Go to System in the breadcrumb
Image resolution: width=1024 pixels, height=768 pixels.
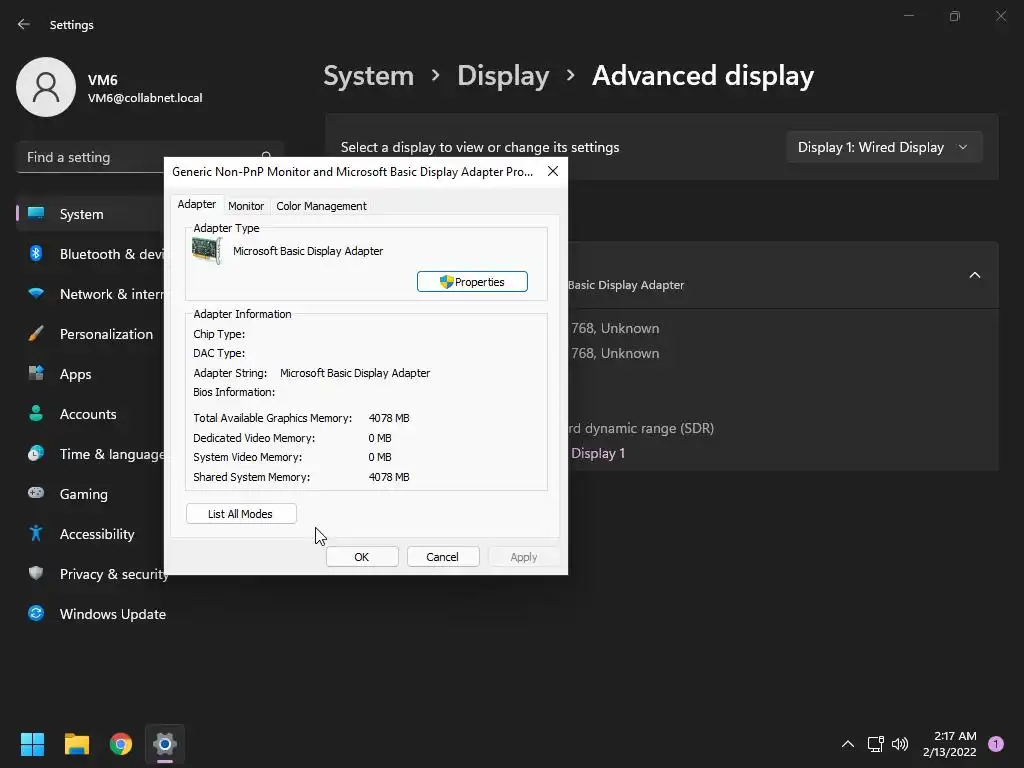[369, 76]
